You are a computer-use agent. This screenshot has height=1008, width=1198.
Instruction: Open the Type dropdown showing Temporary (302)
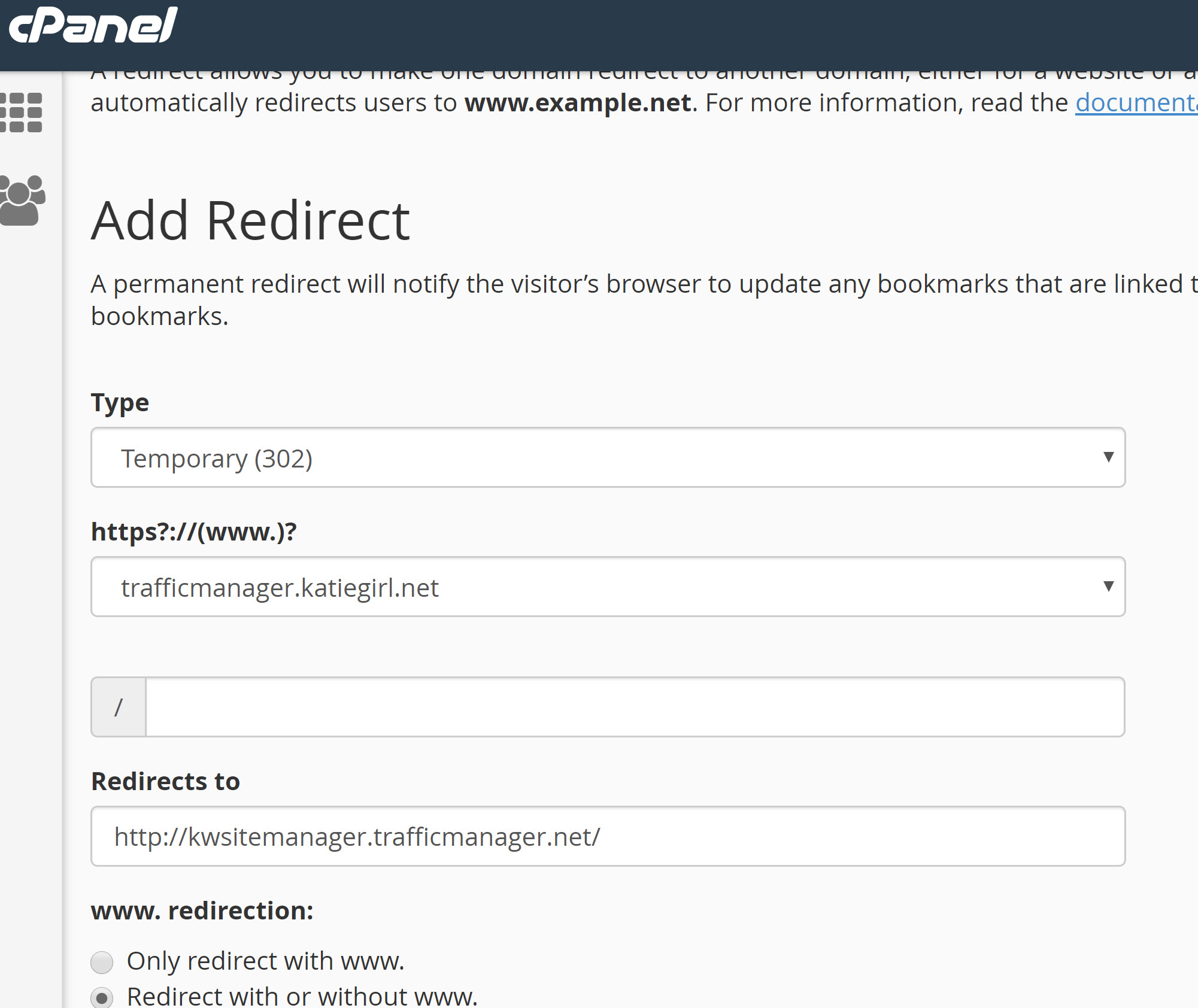pos(608,458)
